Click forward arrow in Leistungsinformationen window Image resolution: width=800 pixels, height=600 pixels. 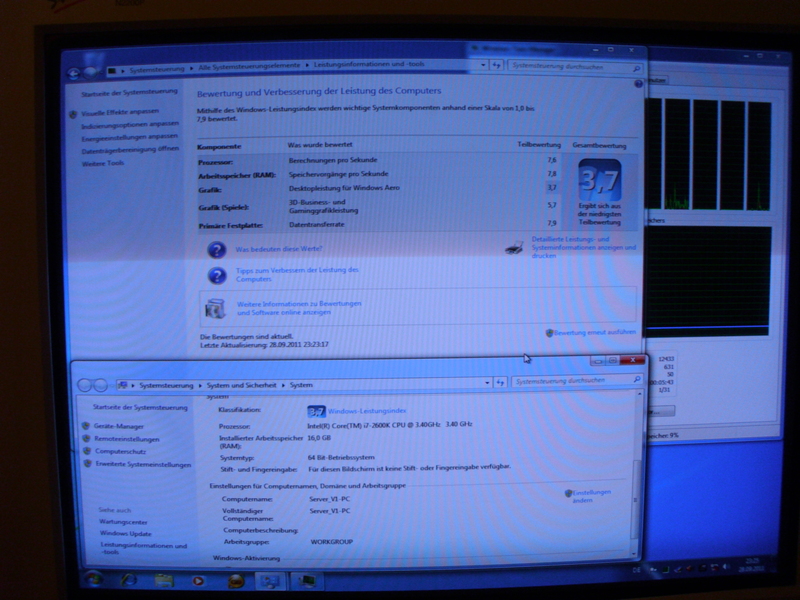91,73
